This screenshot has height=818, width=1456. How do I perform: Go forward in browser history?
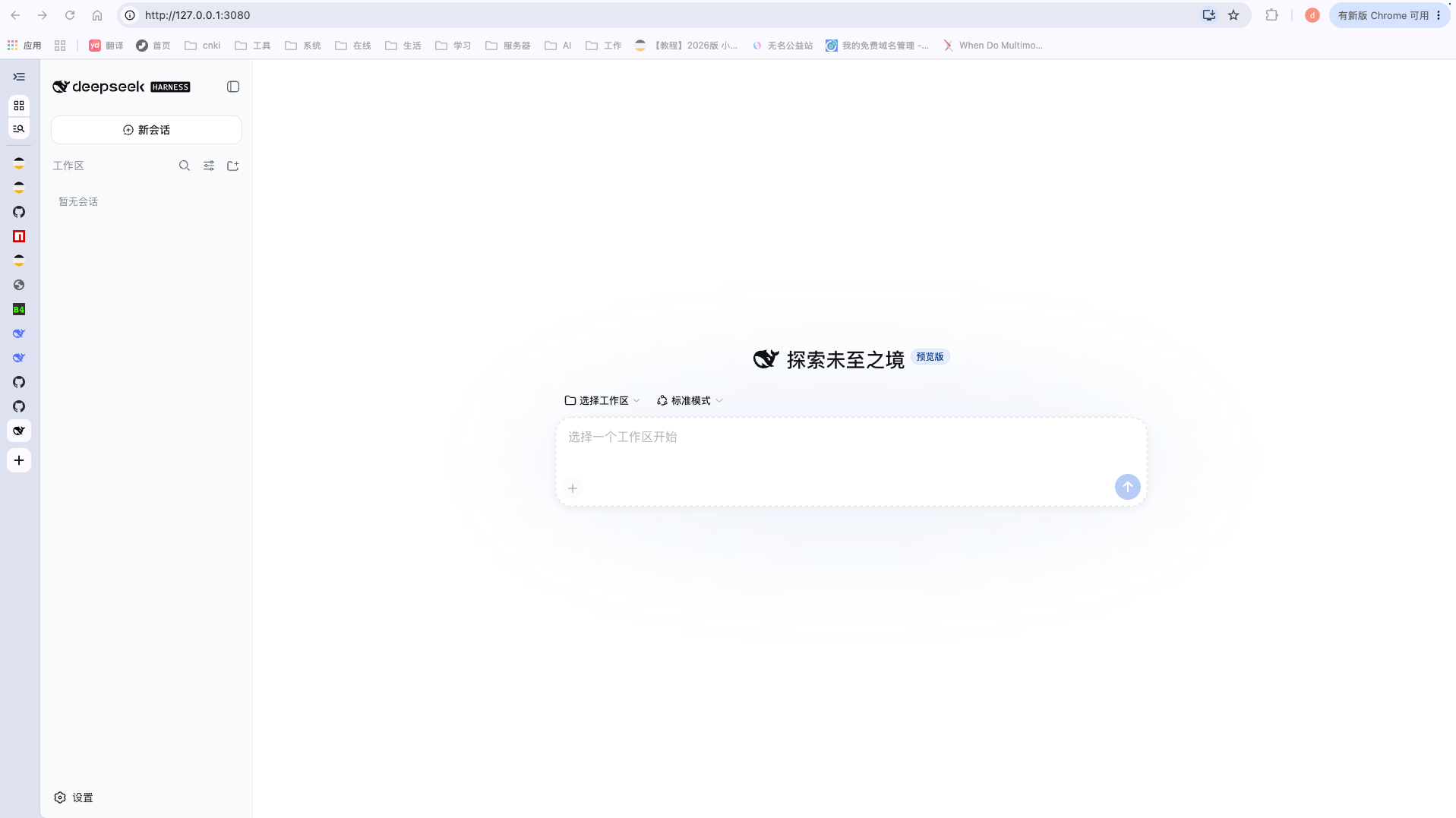coord(43,15)
